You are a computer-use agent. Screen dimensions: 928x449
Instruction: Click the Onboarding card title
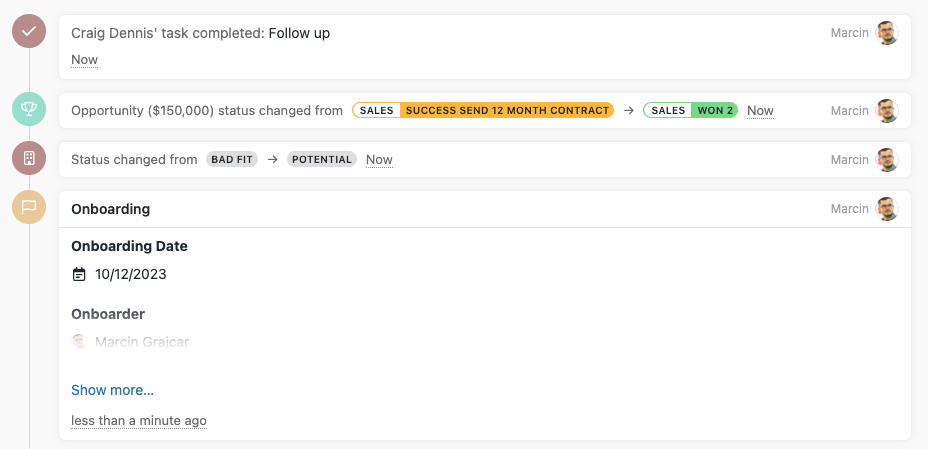pos(110,209)
